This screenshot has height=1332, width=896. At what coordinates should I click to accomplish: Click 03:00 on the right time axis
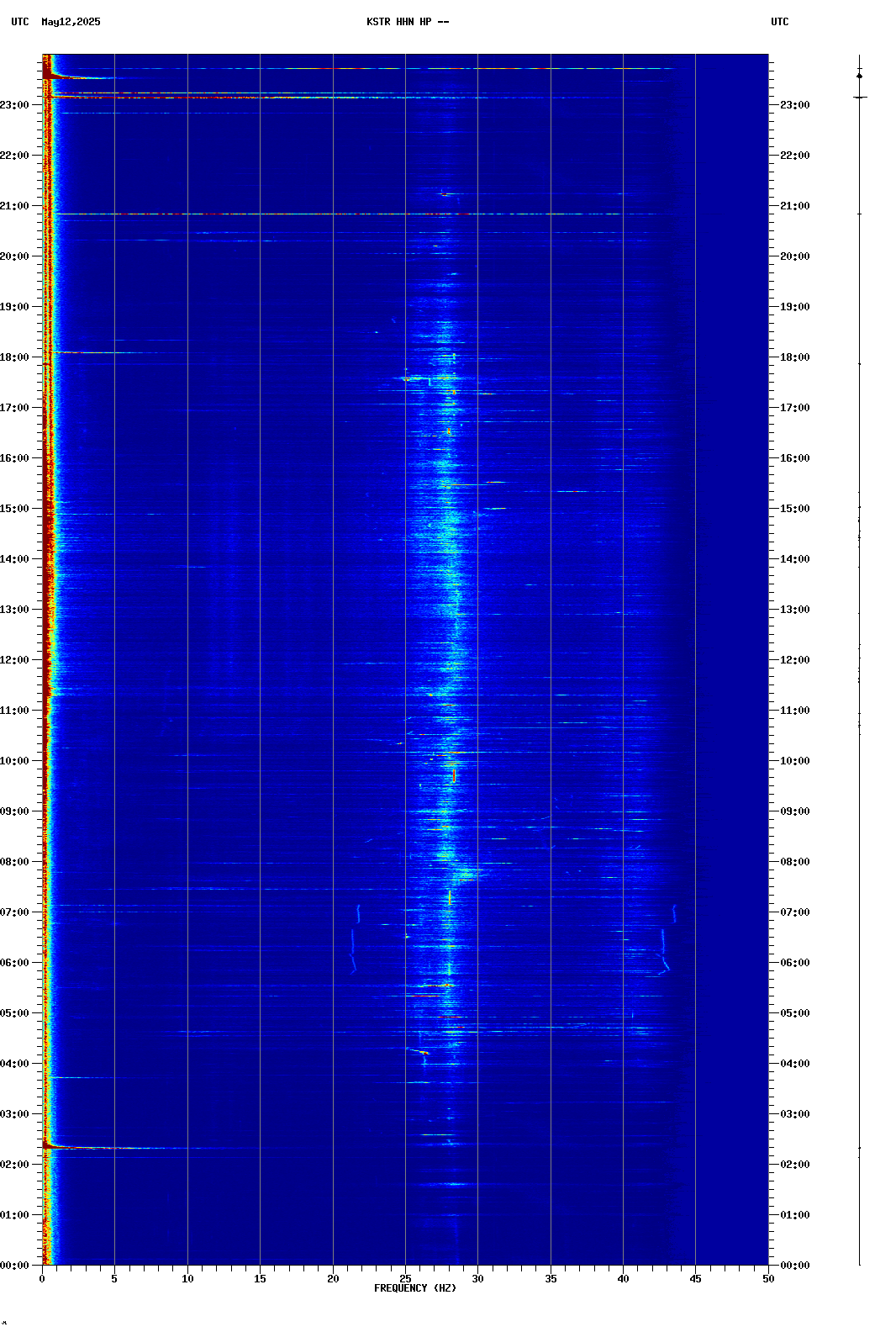(x=795, y=1114)
